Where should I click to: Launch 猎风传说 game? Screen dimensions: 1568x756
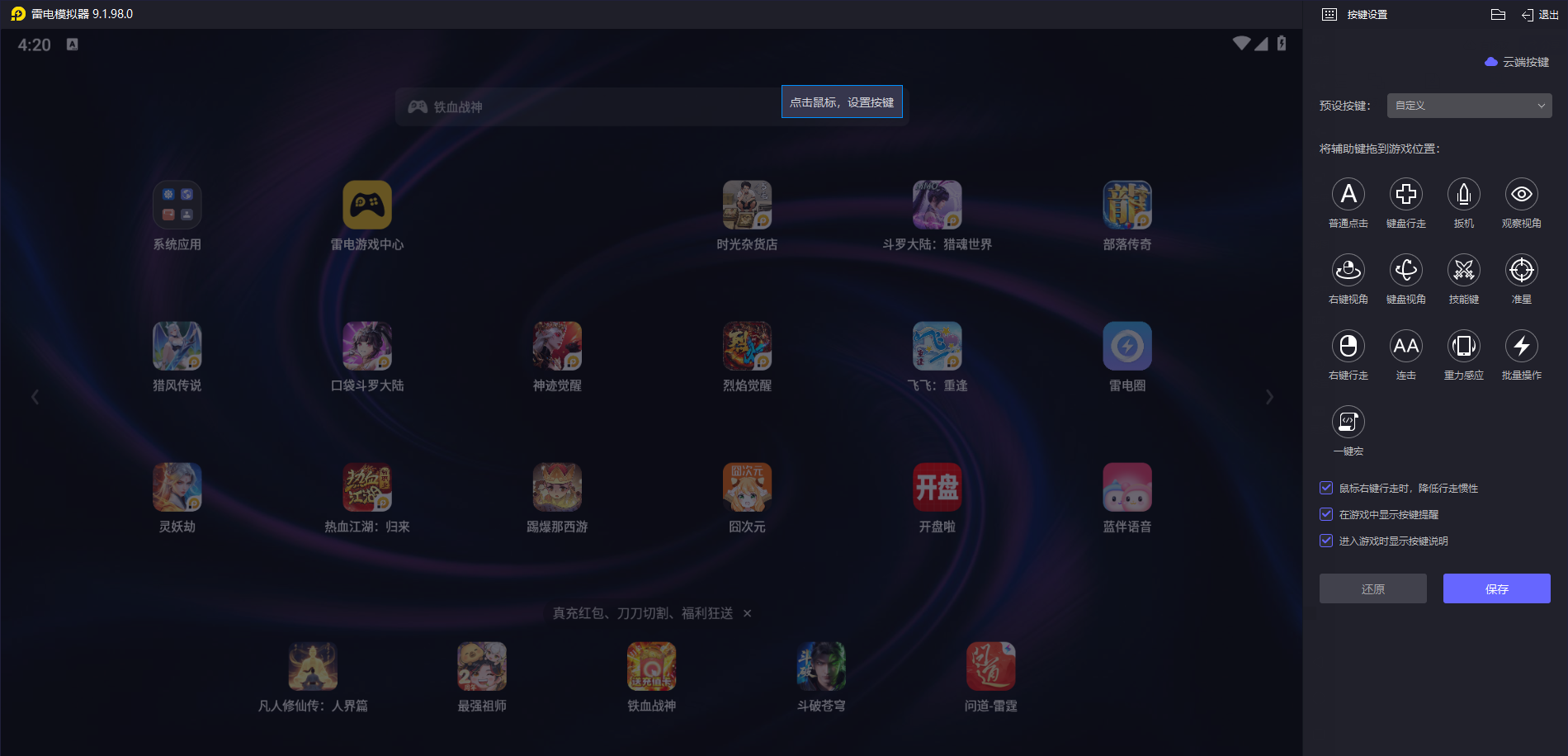click(x=177, y=346)
